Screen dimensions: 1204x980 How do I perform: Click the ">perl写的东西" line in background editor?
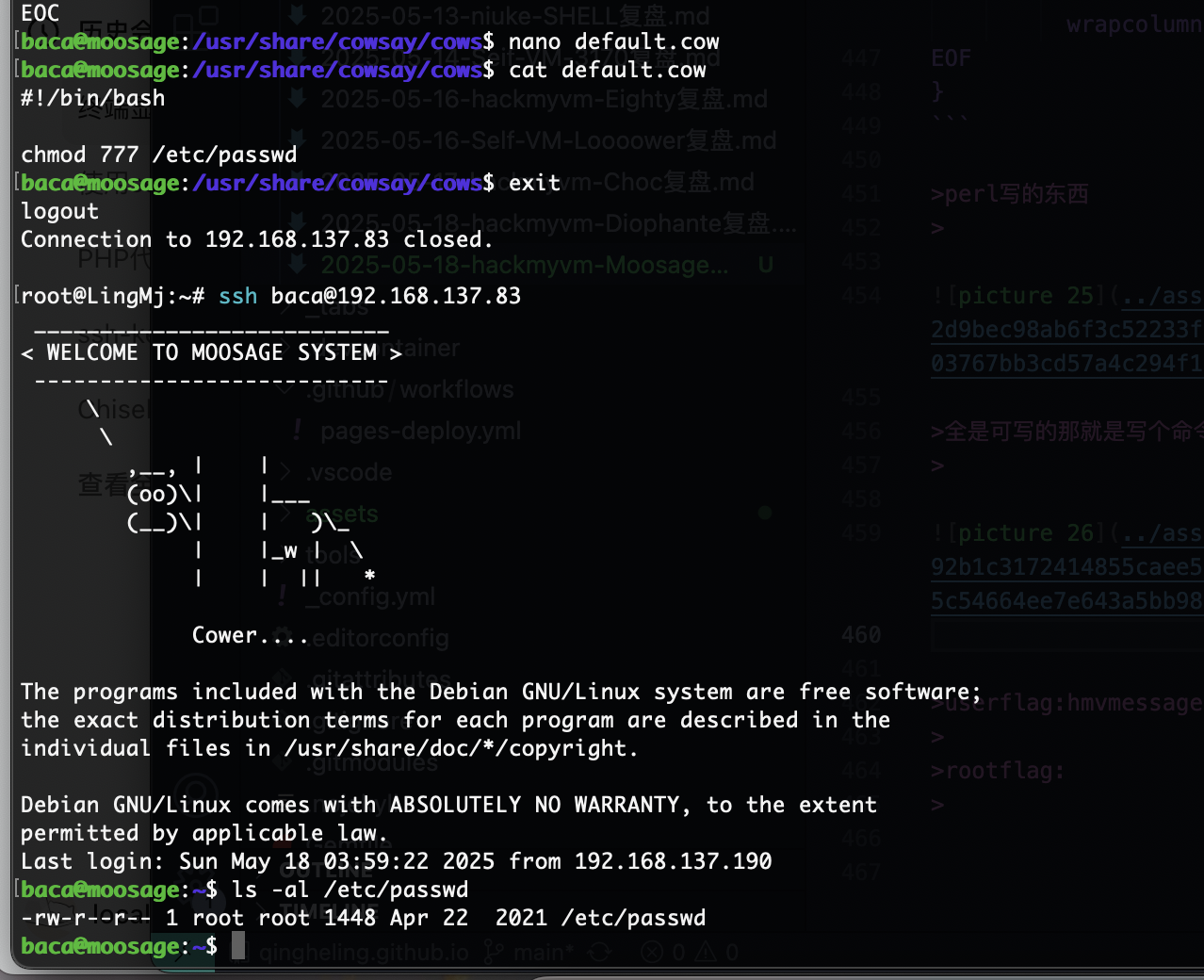pyautogui.click(x=1009, y=194)
